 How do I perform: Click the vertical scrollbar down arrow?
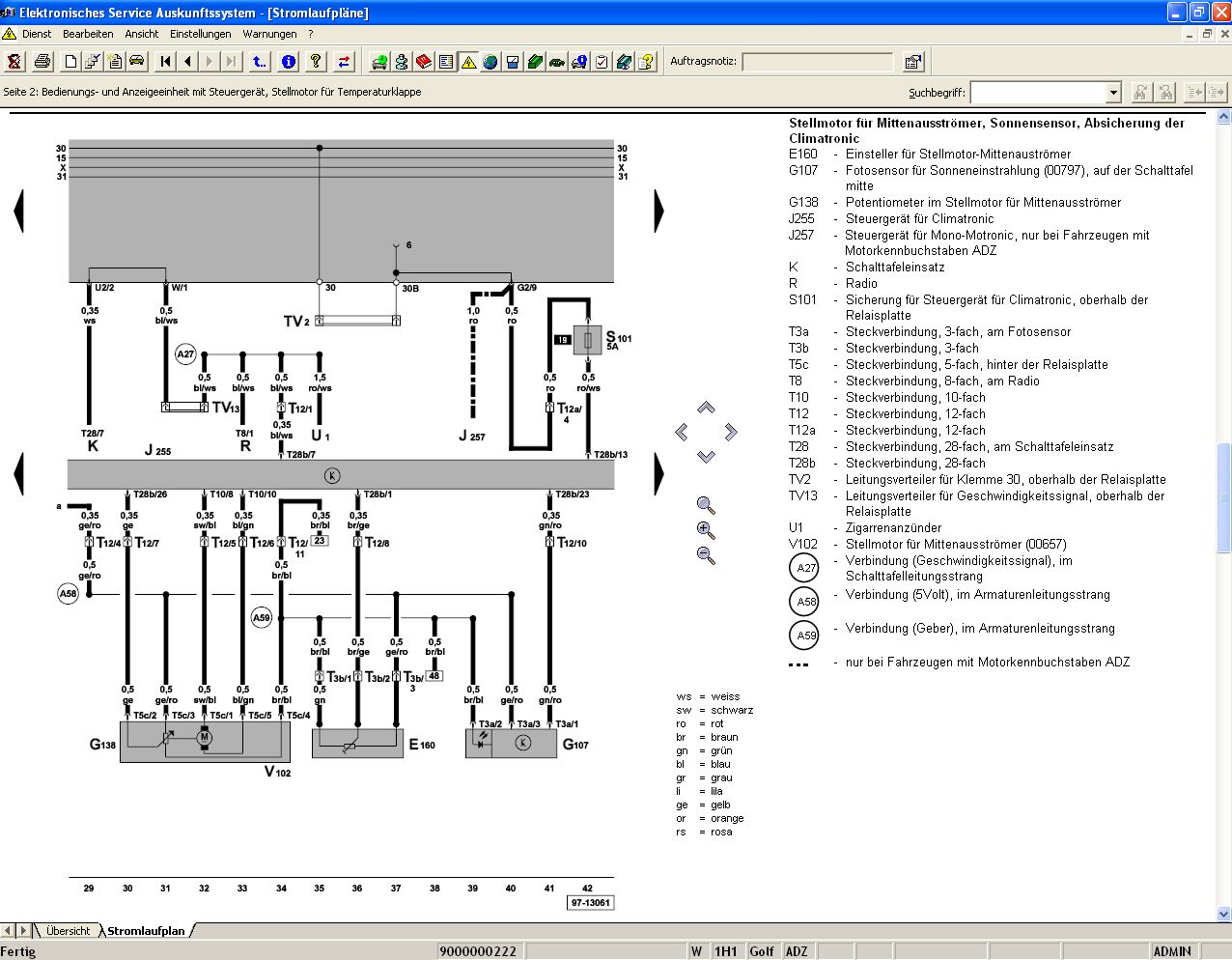click(x=1223, y=914)
